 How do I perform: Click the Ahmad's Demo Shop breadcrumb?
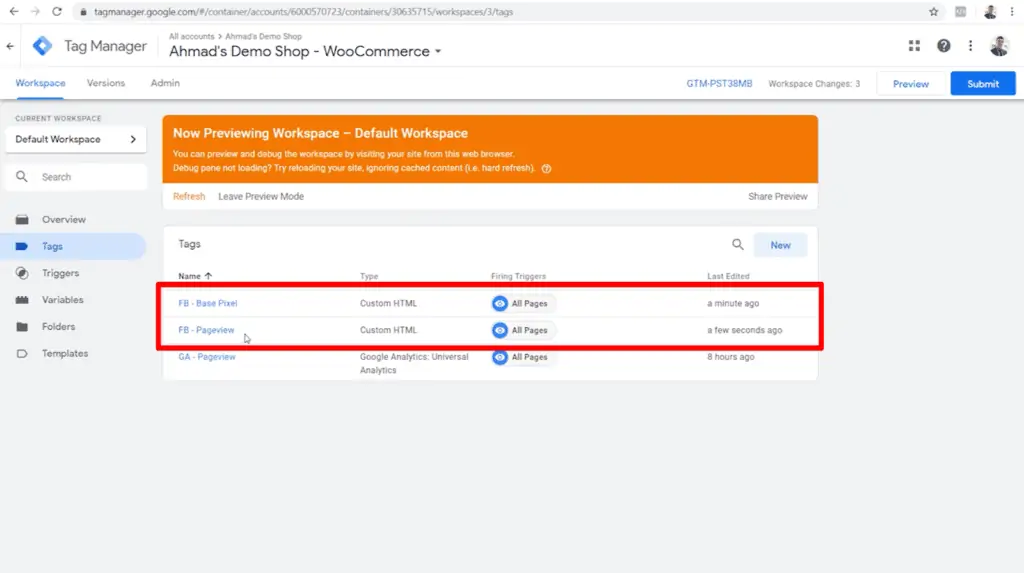(x=263, y=37)
